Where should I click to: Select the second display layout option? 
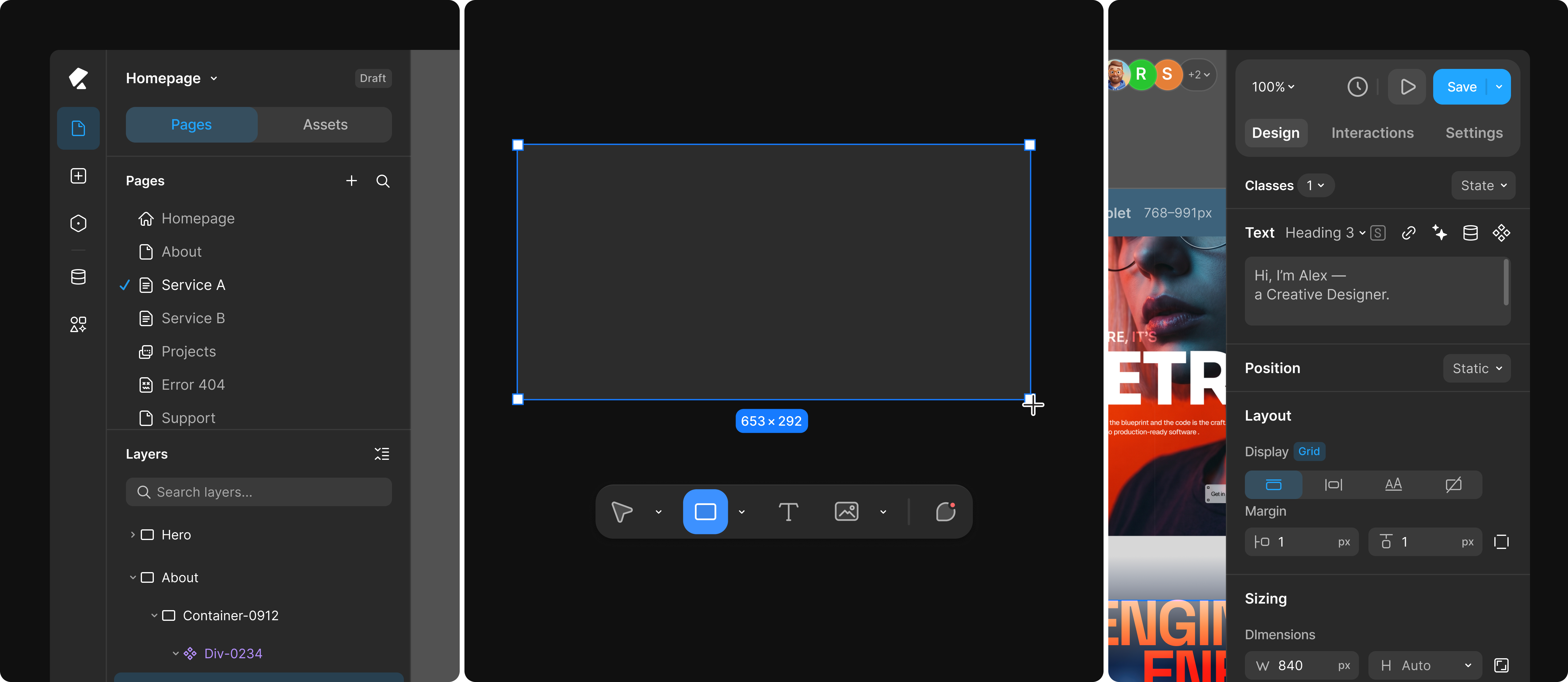(x=1333, y=485)
